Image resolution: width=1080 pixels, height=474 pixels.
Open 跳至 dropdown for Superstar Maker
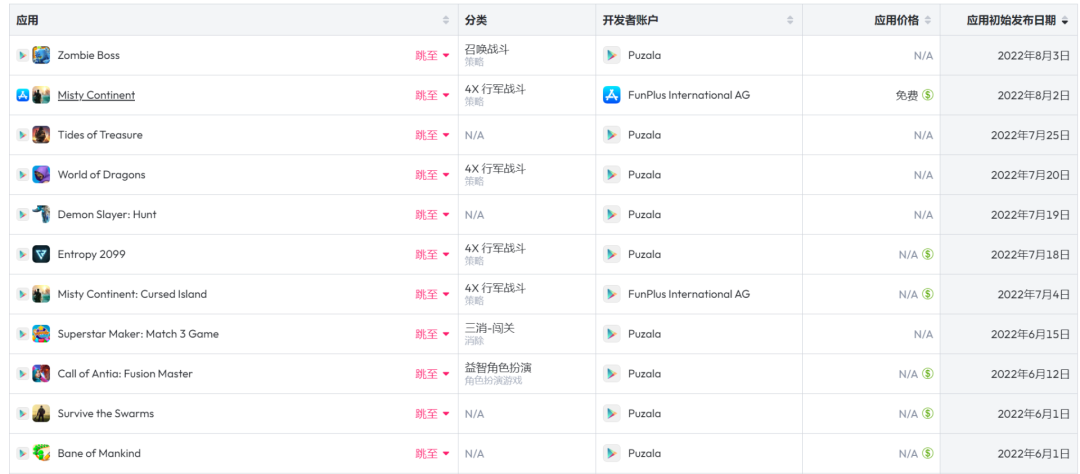[433, 334]
